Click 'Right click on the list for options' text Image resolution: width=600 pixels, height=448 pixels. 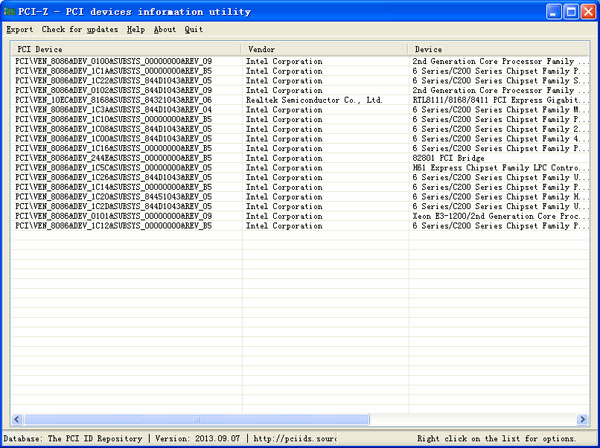(497, 438)
